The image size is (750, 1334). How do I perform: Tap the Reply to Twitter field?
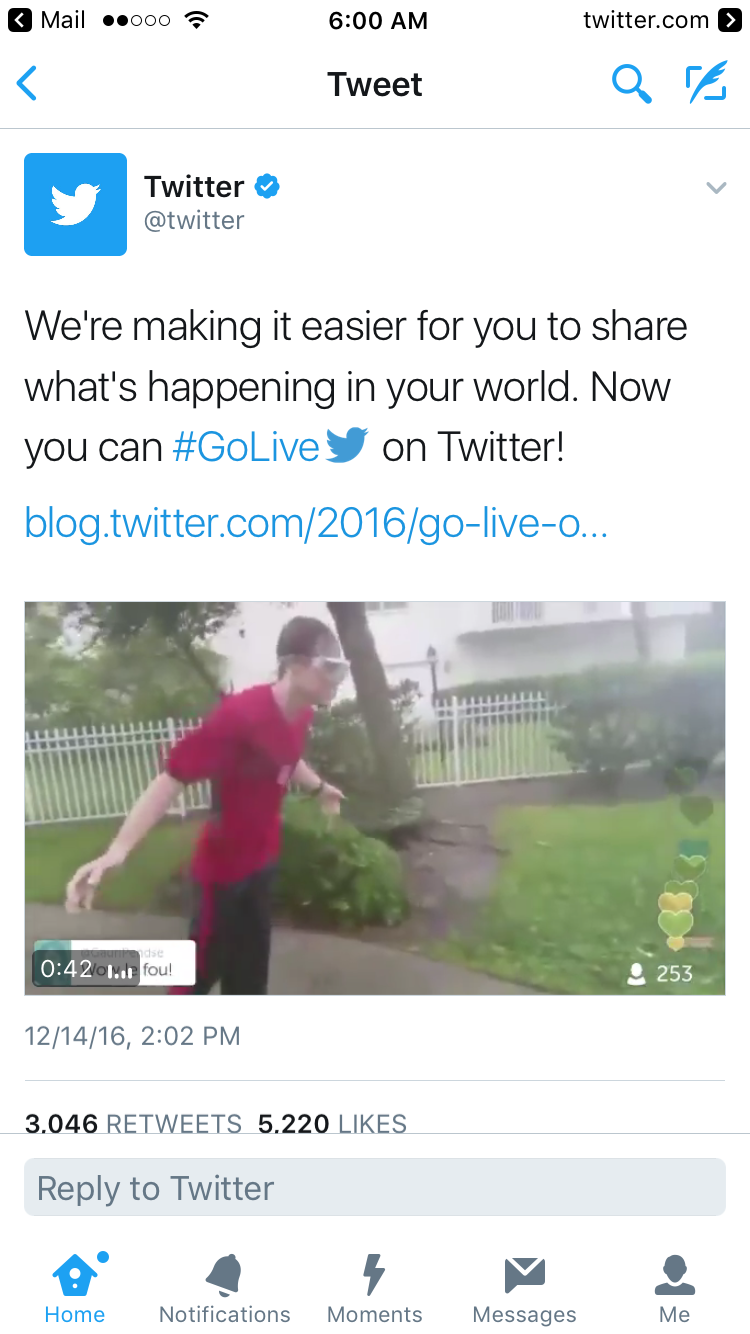(375, 1187)
